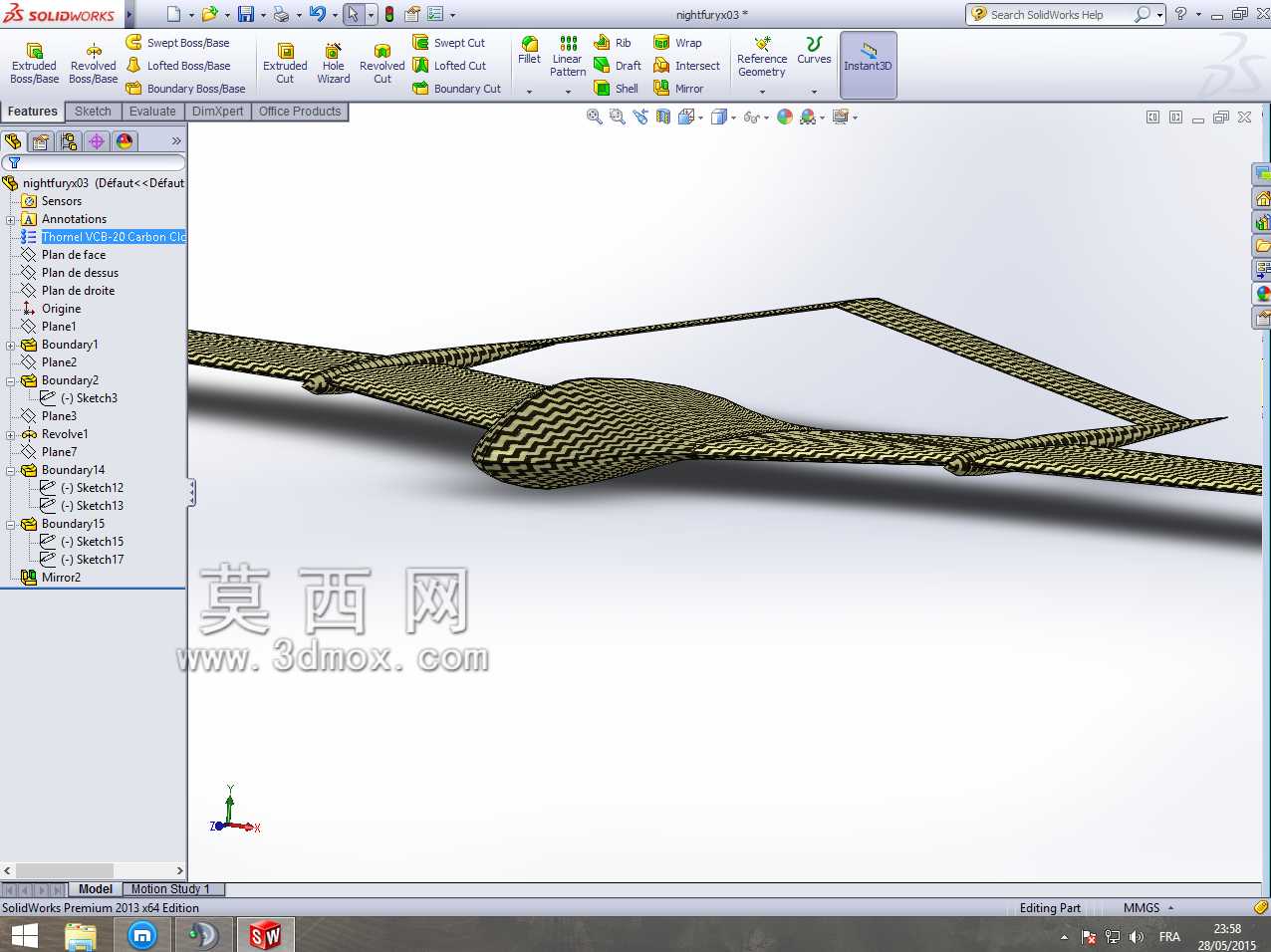The image size is (1271, 952).
Task: Toggle Instant3D mode
Action: coord(869,65)
